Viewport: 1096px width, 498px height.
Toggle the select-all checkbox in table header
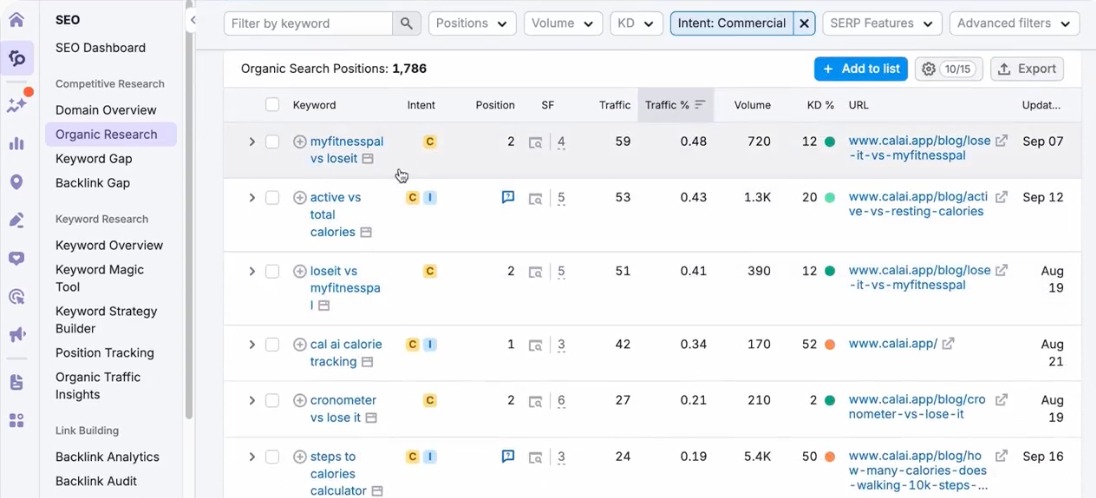tap(272, 105)
